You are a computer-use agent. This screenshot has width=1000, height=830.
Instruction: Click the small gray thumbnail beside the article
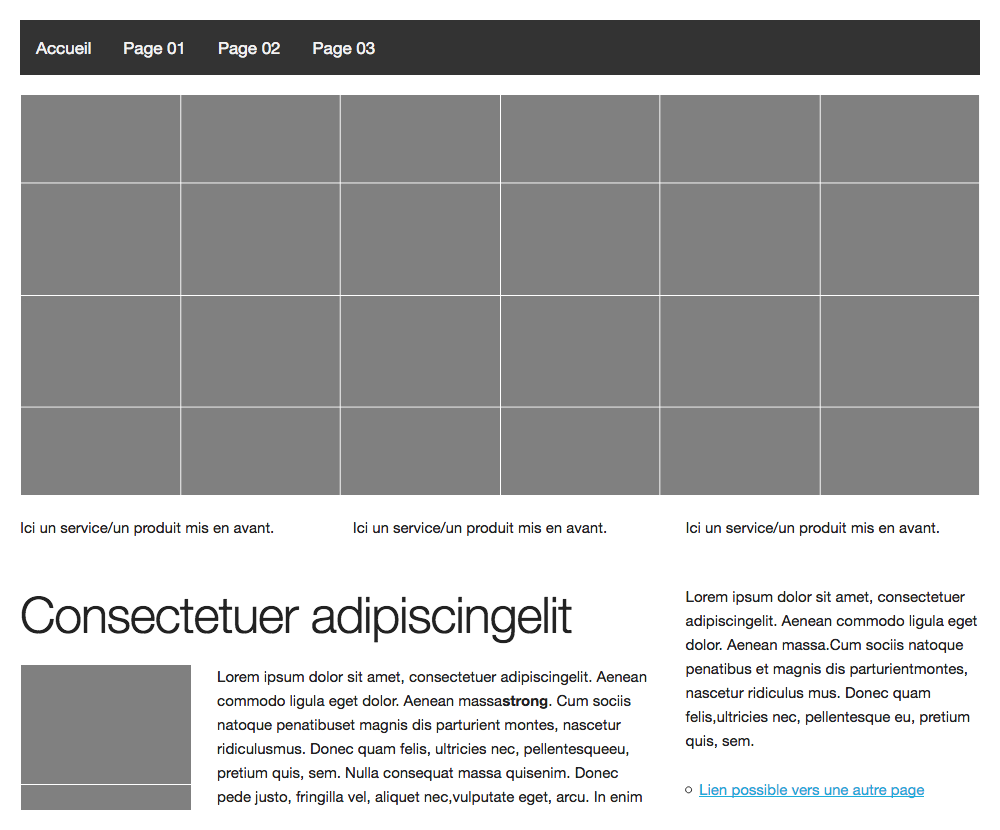(x=105, y=735)
